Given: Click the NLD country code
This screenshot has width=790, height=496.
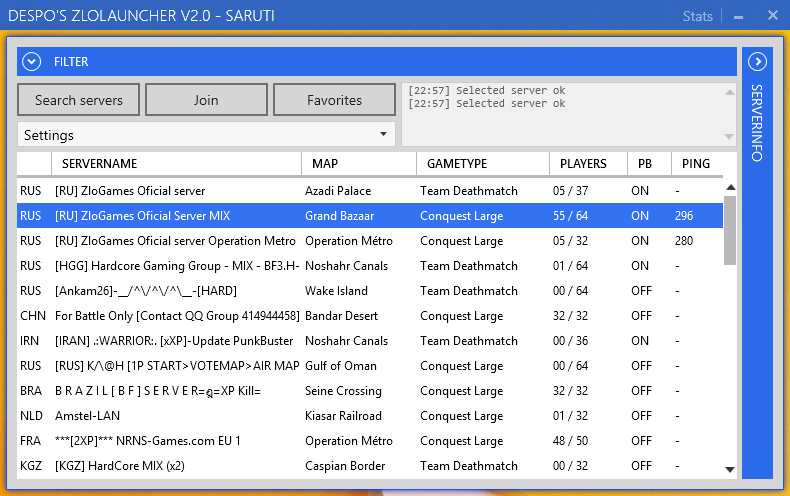Looking at the screenshot, I should (31, 416).
